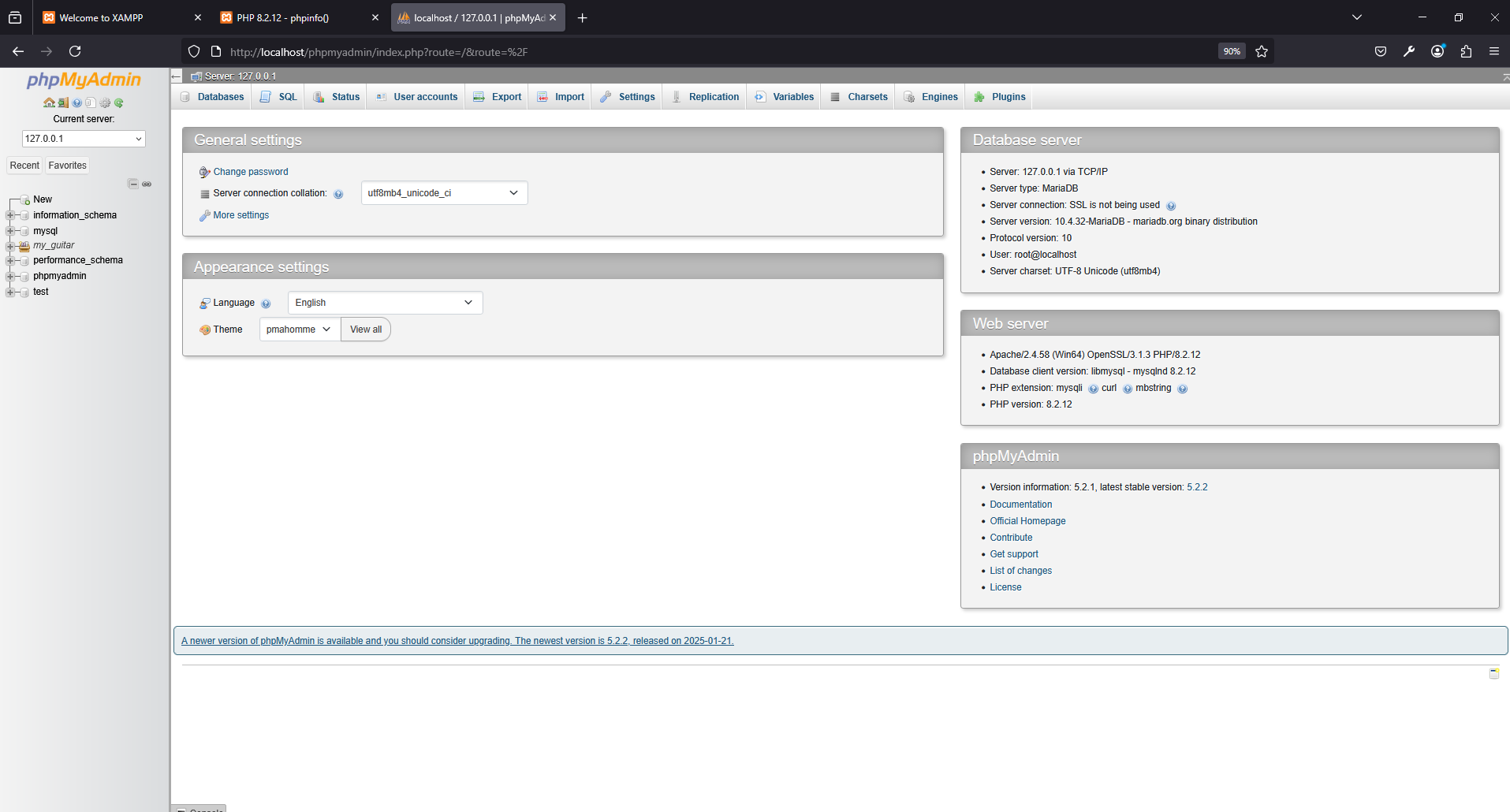Reload the navigation panel with the green arrow icon

pos(118,102)
